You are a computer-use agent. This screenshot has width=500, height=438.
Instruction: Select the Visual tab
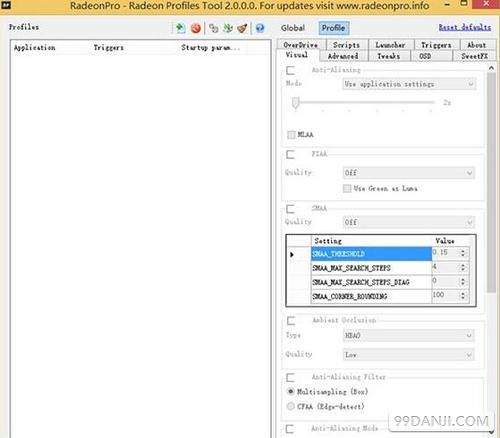pyautogui.click(x=297, y=55)
